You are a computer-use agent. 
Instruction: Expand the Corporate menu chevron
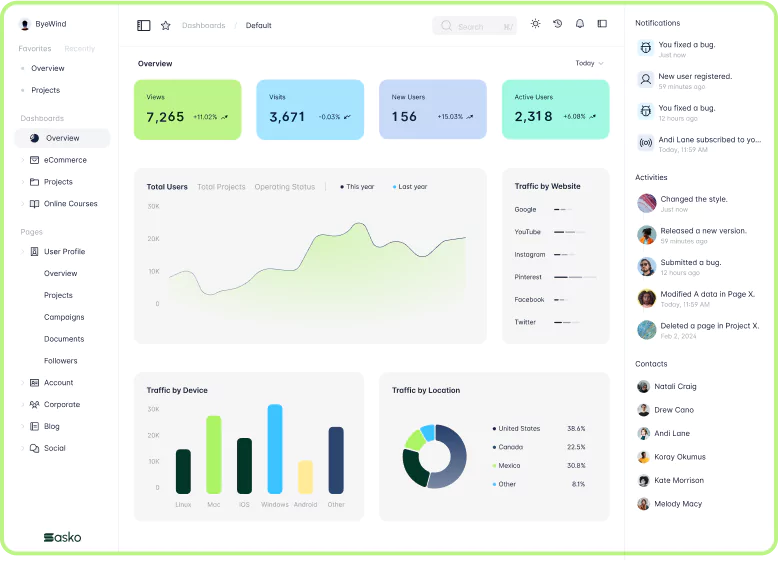click(x=23, y=405)
